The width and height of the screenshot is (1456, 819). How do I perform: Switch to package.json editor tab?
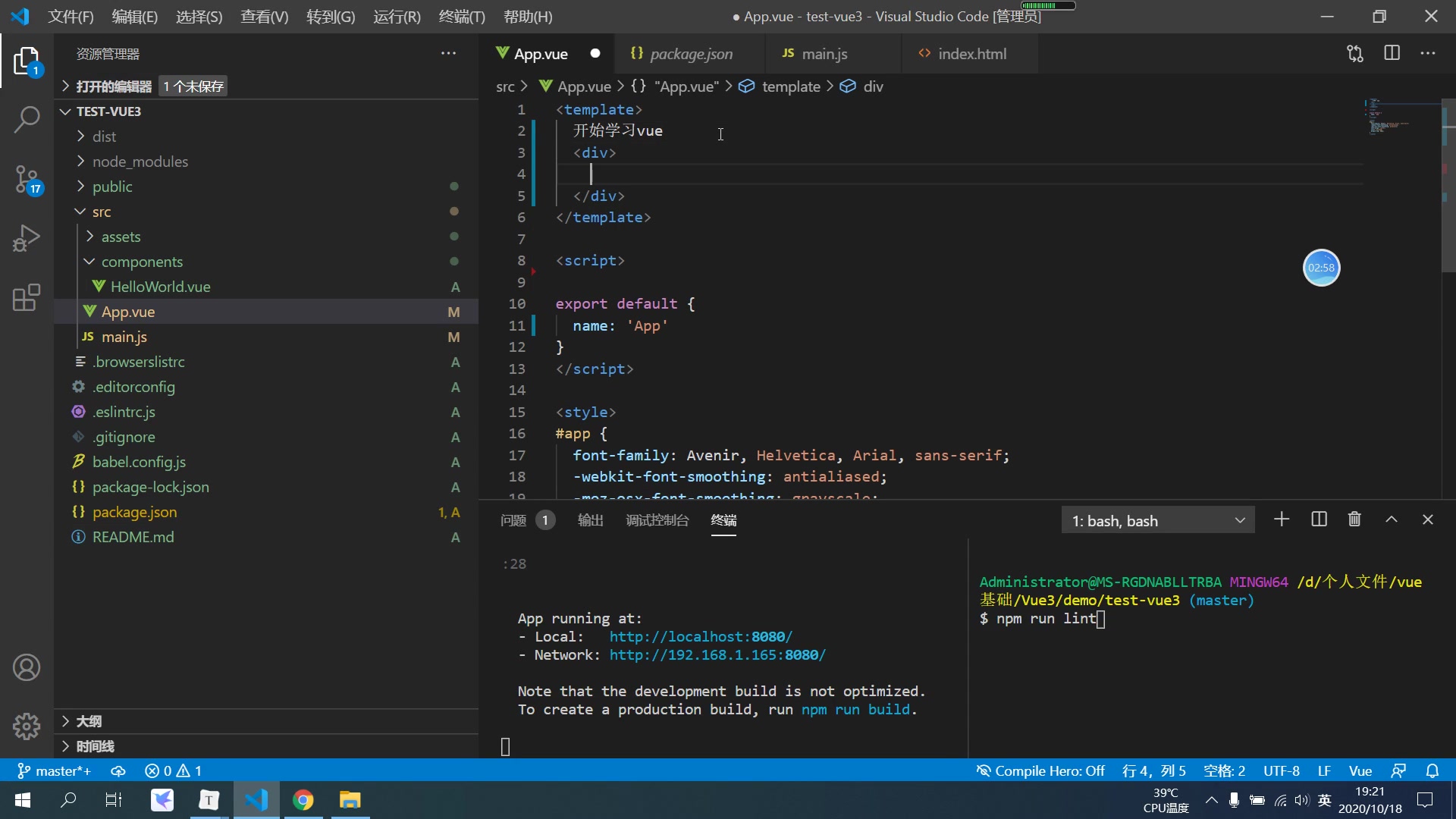[690, 54]
